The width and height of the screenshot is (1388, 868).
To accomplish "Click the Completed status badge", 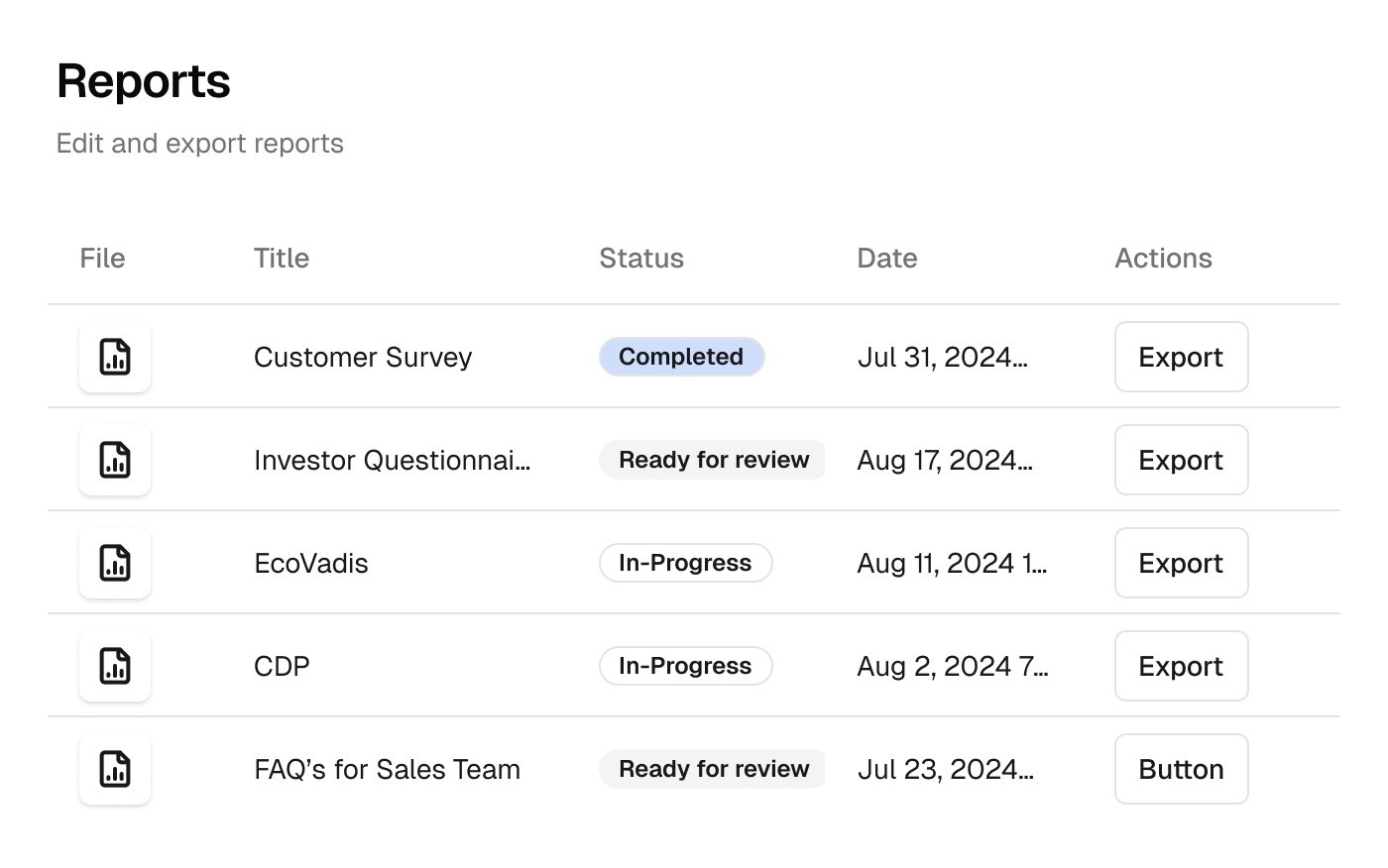I will click(x=681, y=357).
